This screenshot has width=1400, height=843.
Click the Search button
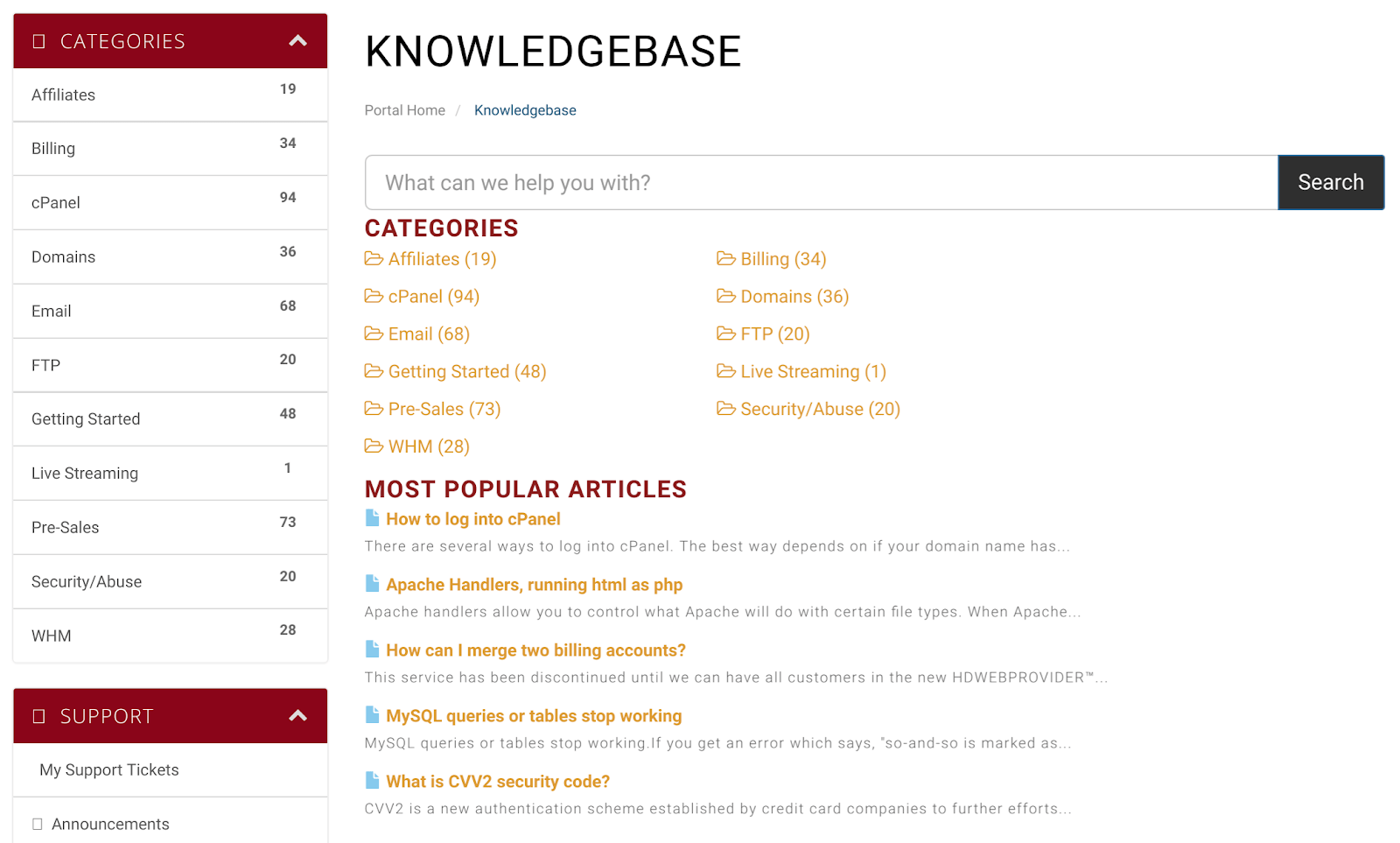[x=1331, y=182]
